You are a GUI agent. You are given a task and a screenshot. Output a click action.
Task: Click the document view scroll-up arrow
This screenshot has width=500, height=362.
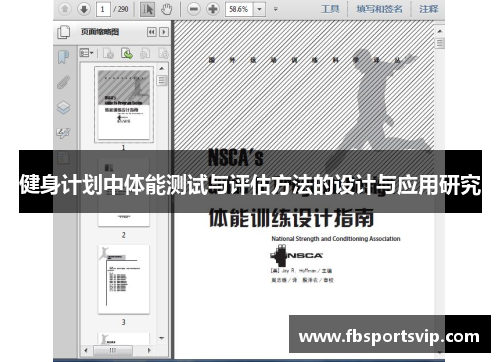click(x=440, y=31)
